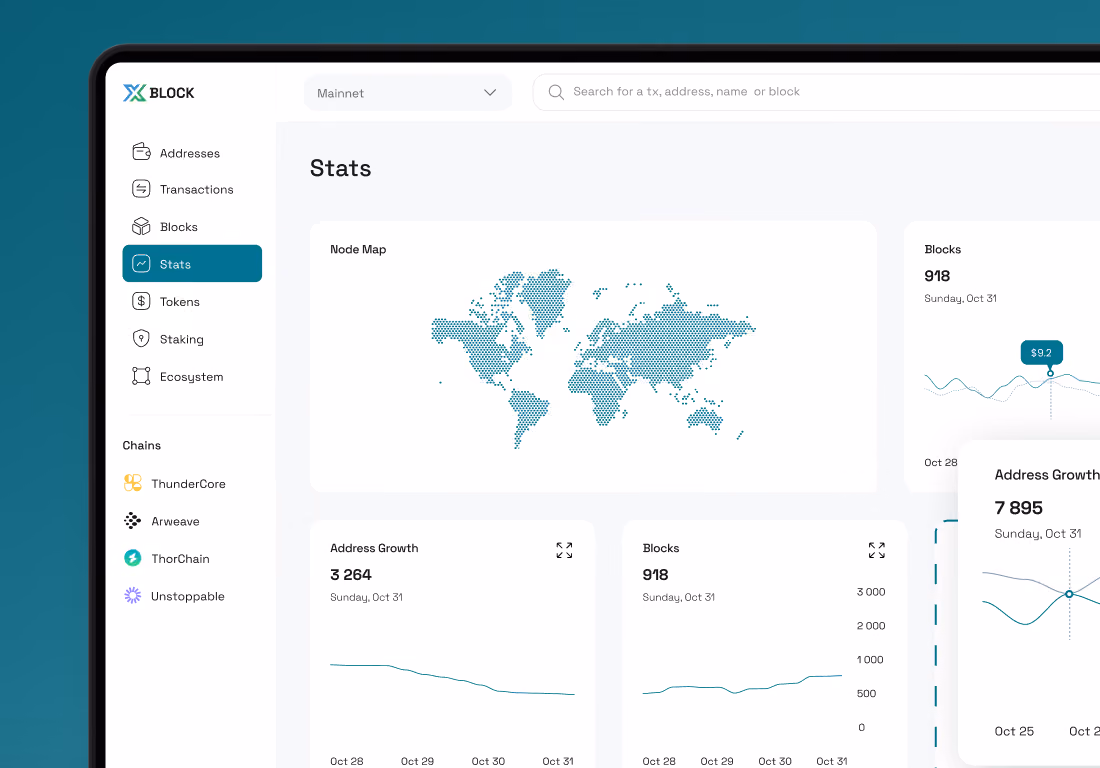Click the 3 000 y-axis label
1100x768 pixels.
click(x=871, y=592)
